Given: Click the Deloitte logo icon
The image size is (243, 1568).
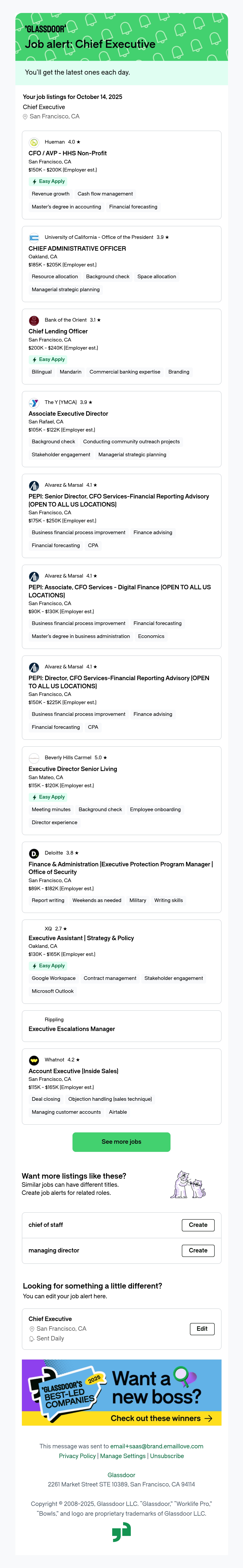Looking at the screenshot, I should [34, 853].
